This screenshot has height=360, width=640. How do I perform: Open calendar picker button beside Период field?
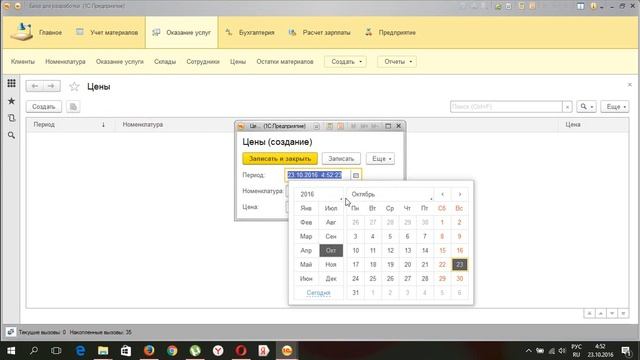[356, 175]
